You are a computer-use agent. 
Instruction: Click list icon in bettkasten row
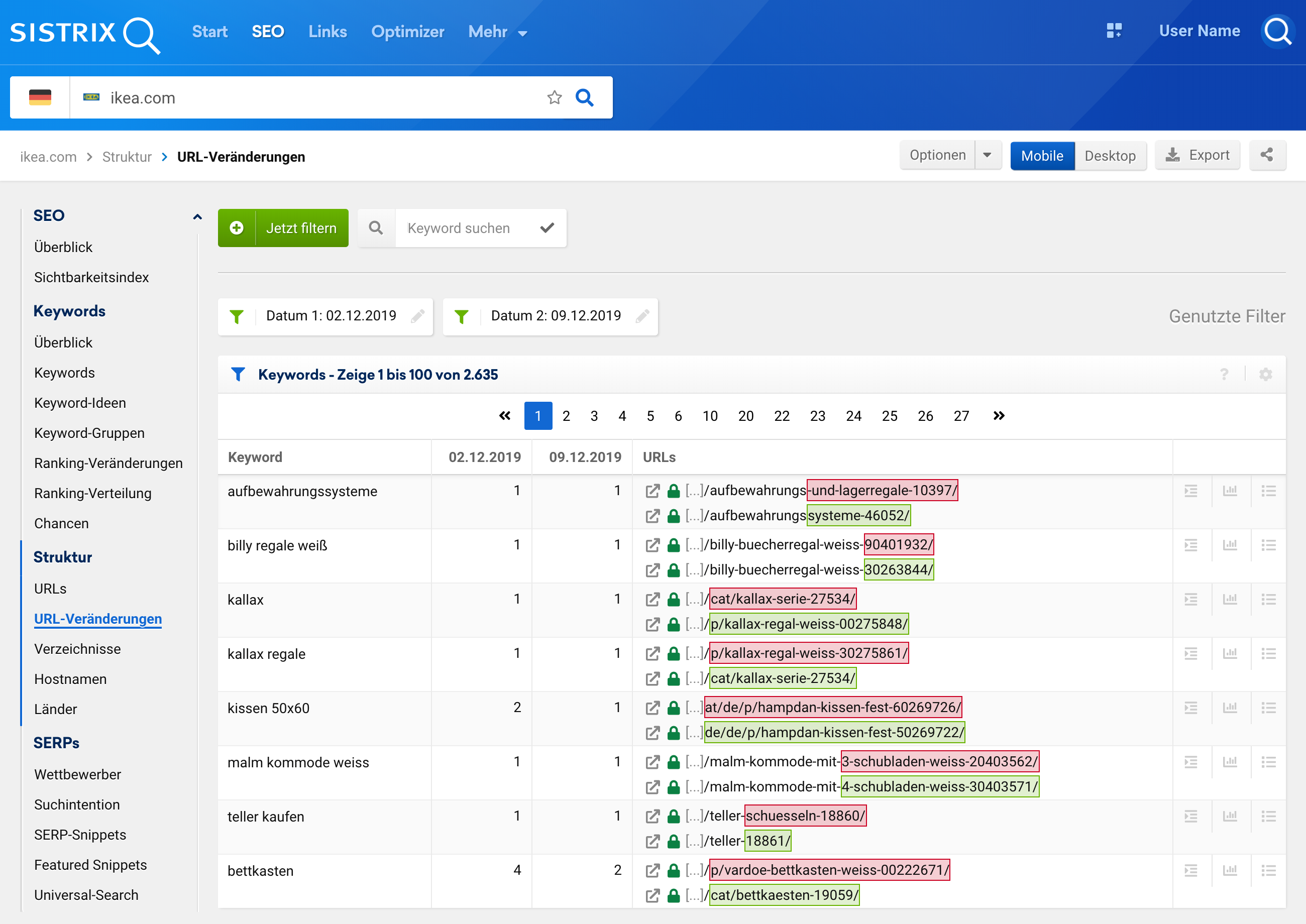(1268, 870)
